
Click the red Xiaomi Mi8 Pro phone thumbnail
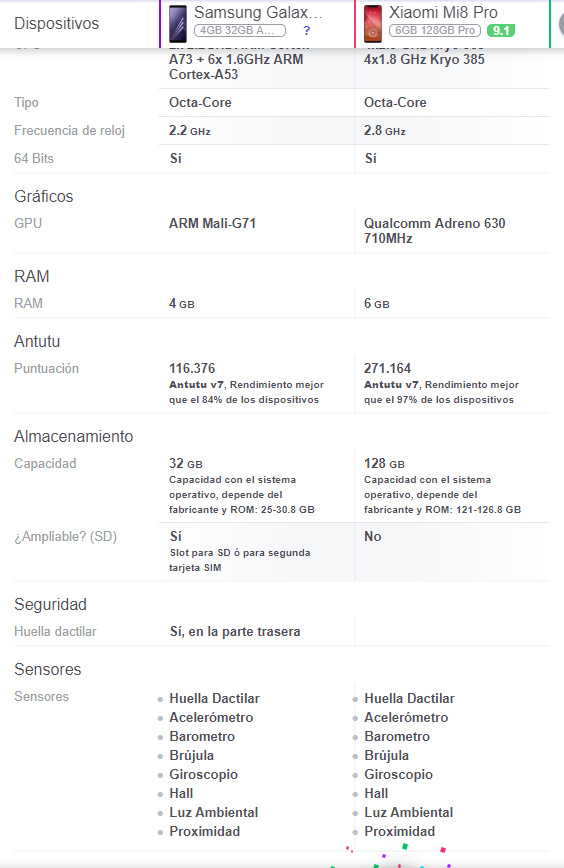click(372, 24)
